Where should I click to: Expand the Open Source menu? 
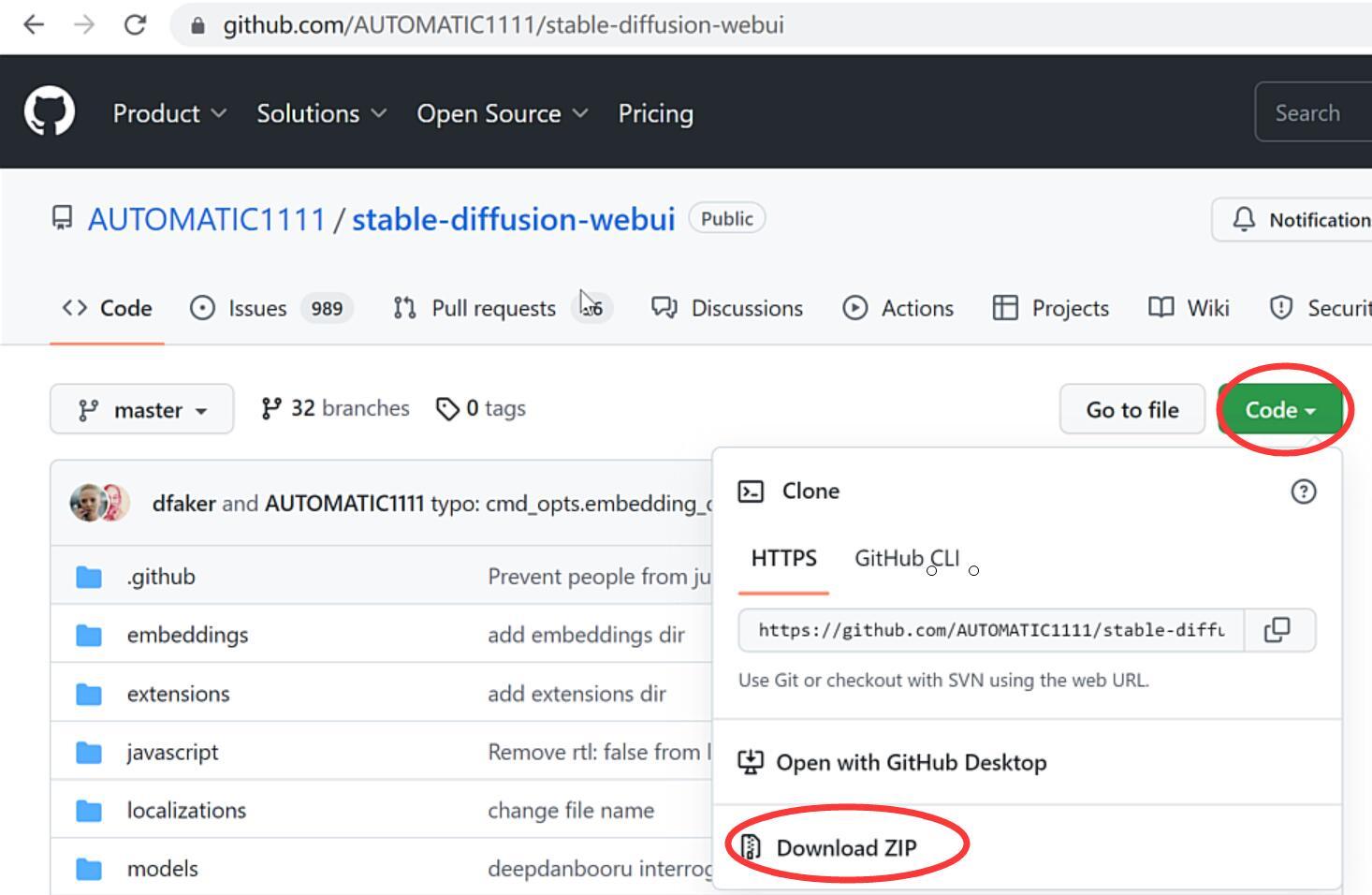pos(502,113)
